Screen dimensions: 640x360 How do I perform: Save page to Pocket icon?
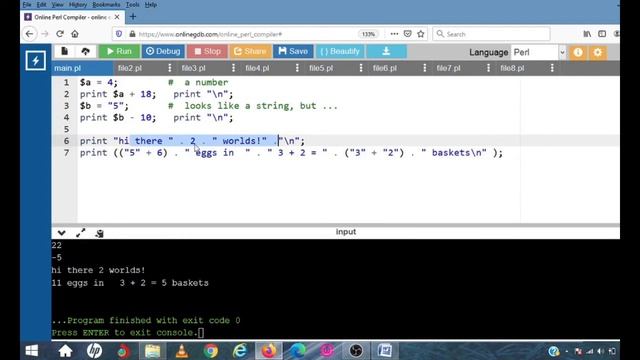(407, 34)
